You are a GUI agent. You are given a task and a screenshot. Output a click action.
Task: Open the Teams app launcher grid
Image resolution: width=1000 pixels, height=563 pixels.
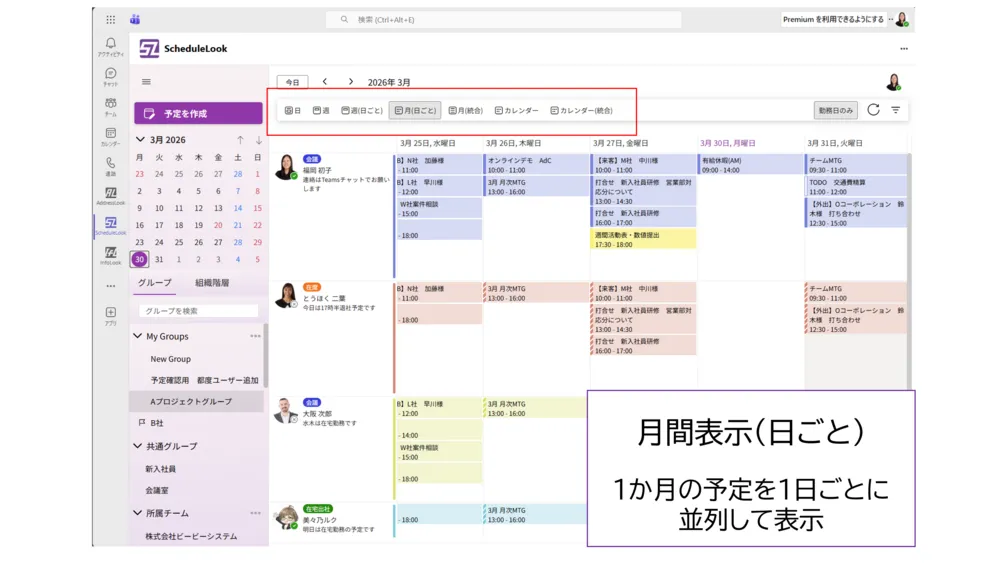point(110,20)
